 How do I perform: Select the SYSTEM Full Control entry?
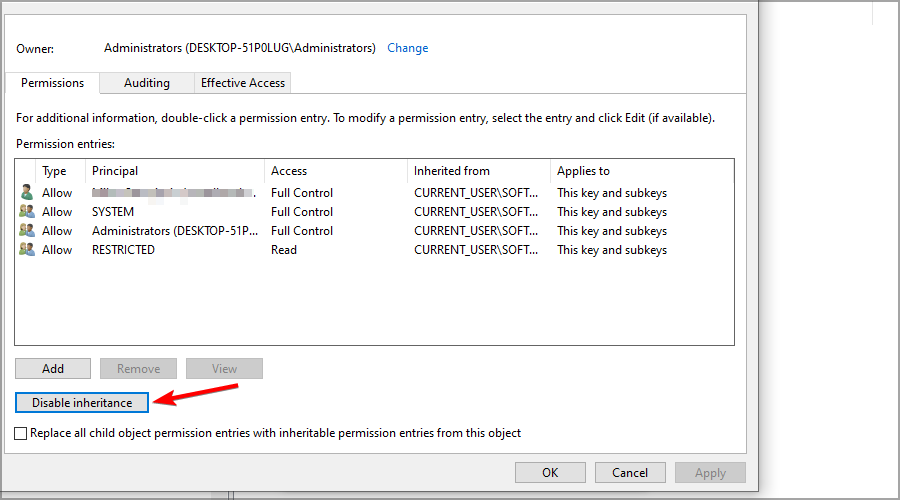374,212
